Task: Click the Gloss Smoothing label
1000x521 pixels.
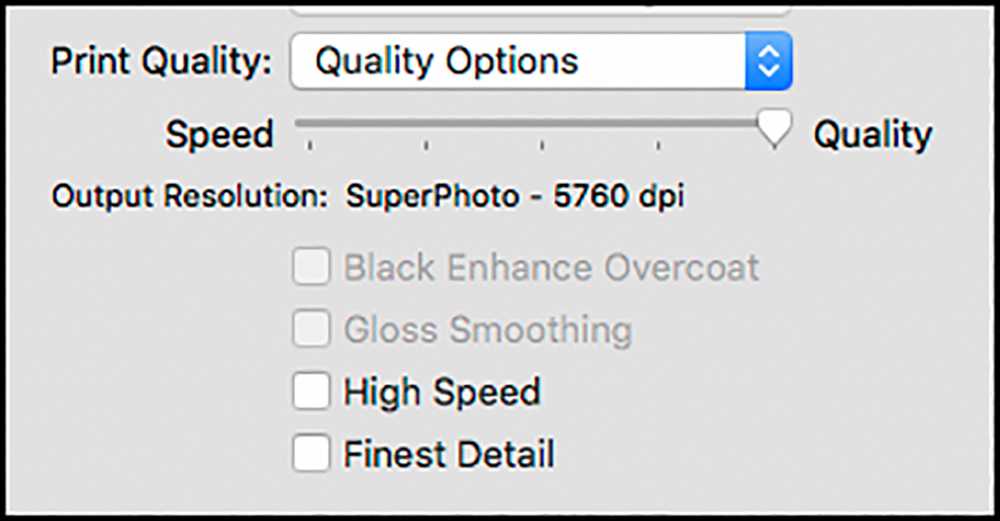Action: point(488,330)
